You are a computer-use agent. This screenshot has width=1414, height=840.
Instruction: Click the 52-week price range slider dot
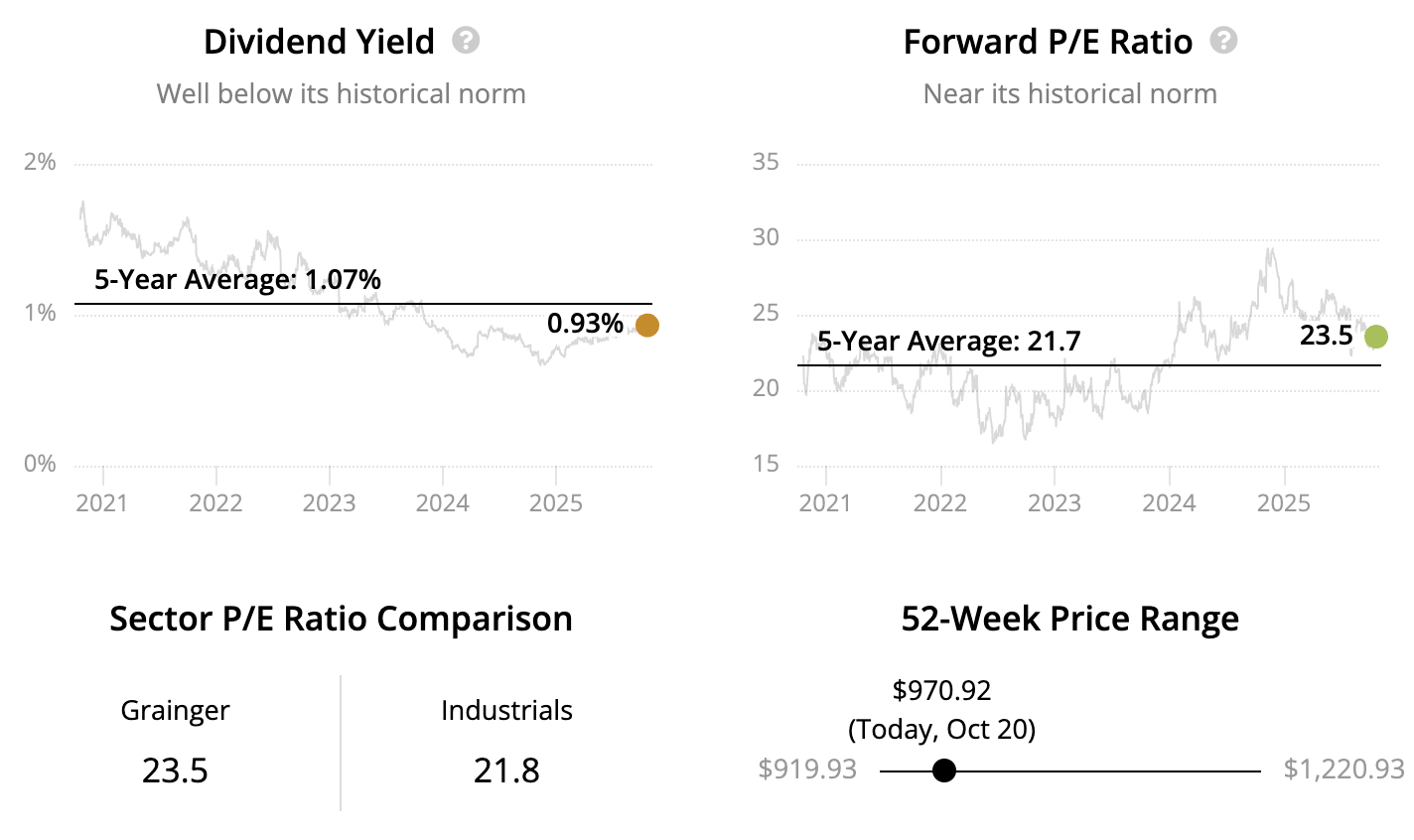[x=944, y=770]
